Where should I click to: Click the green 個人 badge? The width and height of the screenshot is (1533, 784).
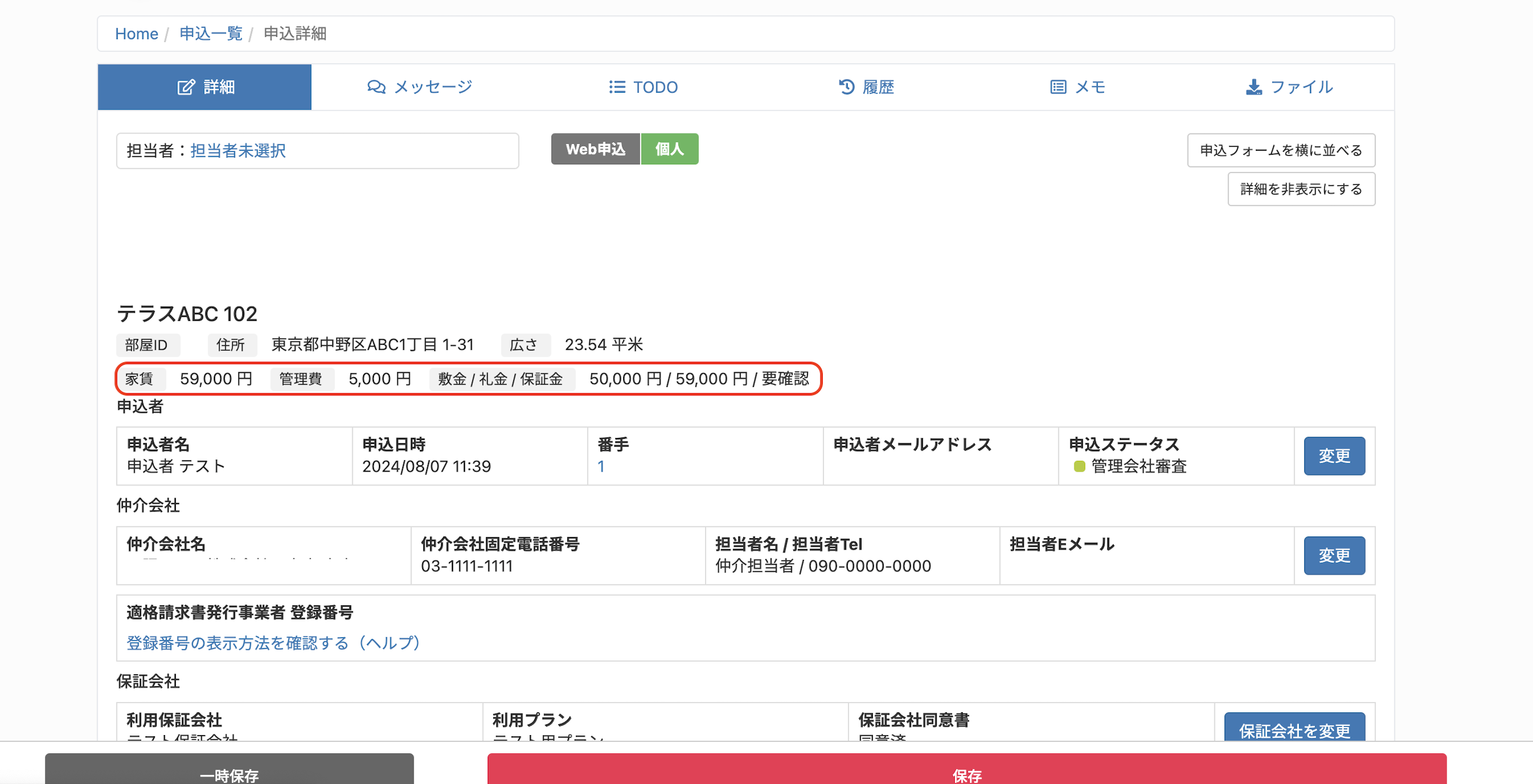pyautogui.click(x=669, y=148)
